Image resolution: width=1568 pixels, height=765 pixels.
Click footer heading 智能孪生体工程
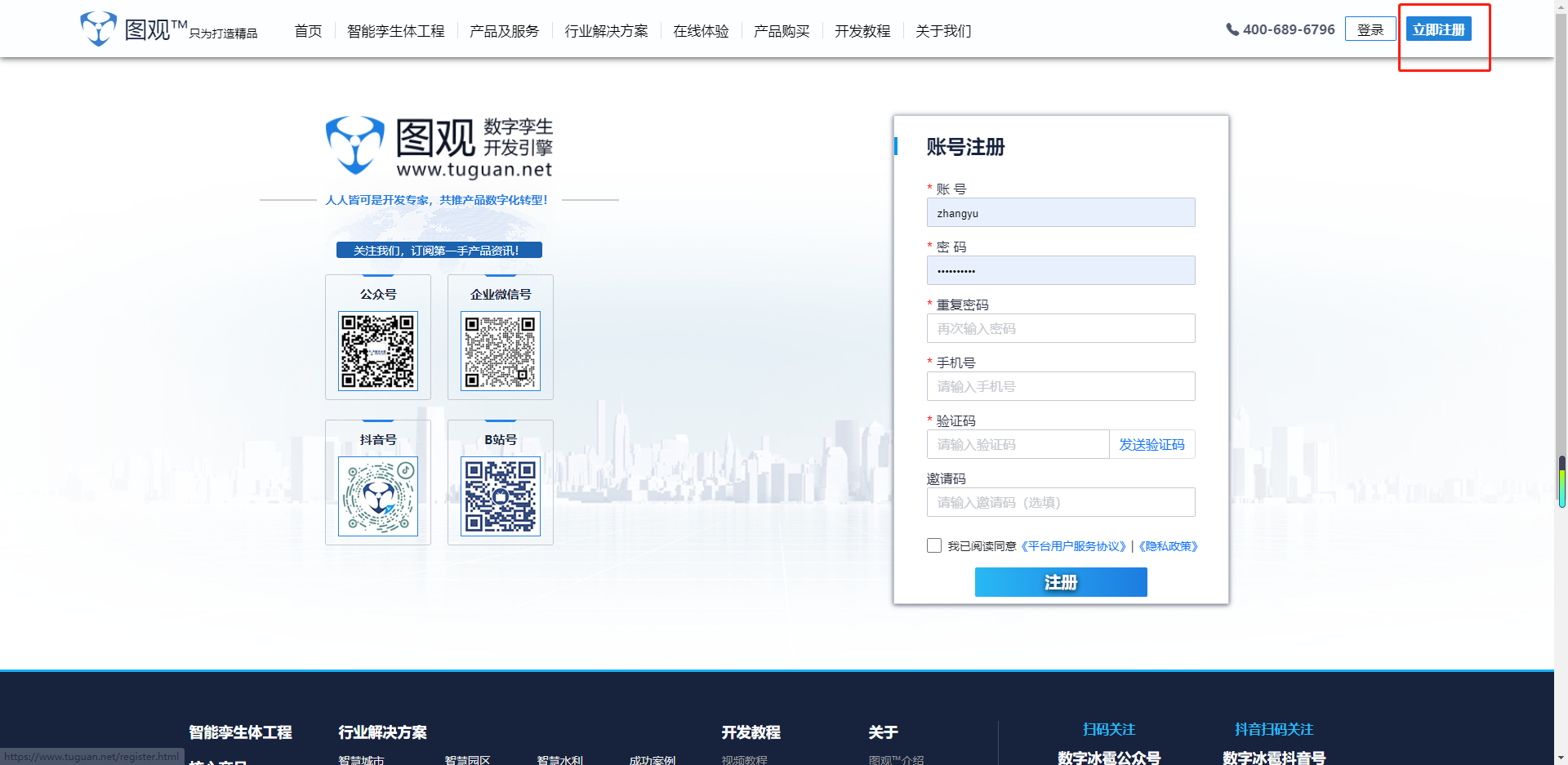[x=240, y=732]
